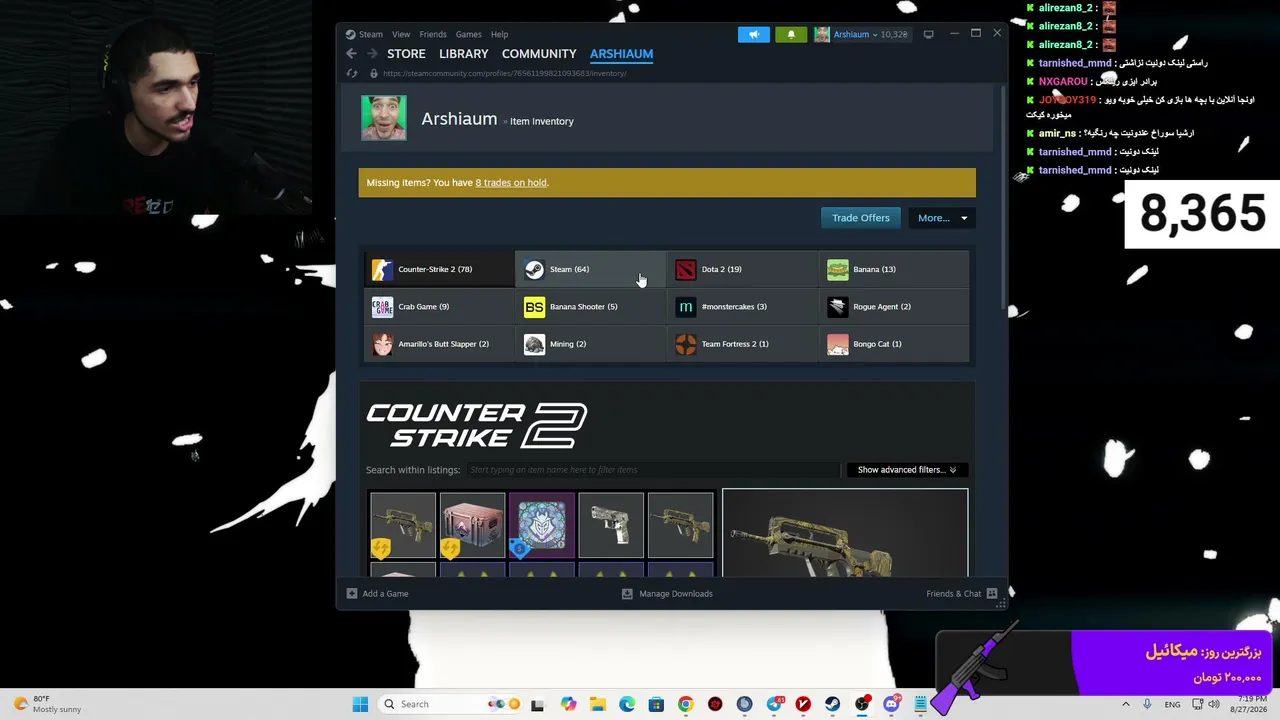Open the Bongo Cat (1) inventory
This screenshot has height=720, width=1280.
(895, 344)
